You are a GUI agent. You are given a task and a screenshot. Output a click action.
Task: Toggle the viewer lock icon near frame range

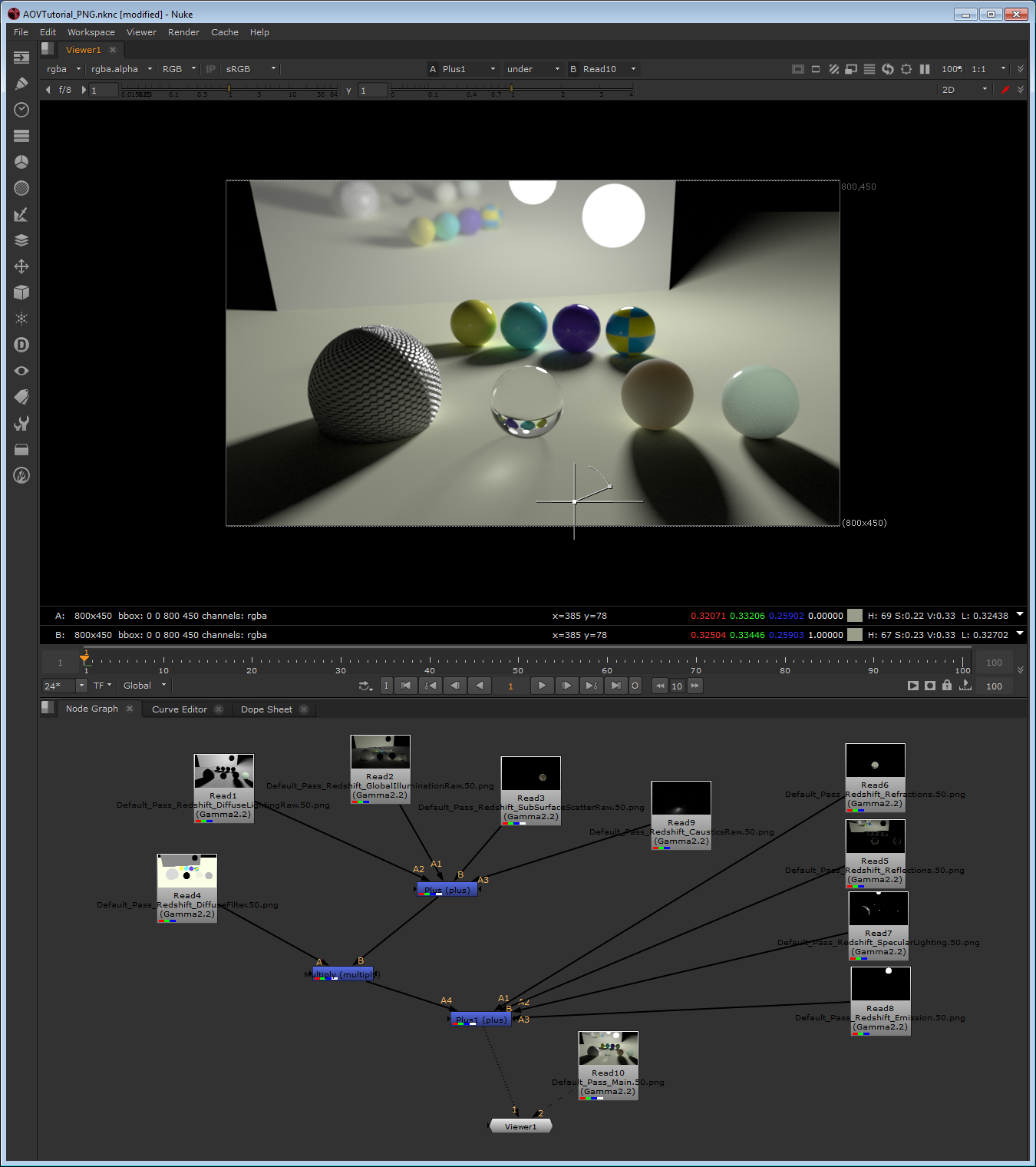(x=947, y=686)
